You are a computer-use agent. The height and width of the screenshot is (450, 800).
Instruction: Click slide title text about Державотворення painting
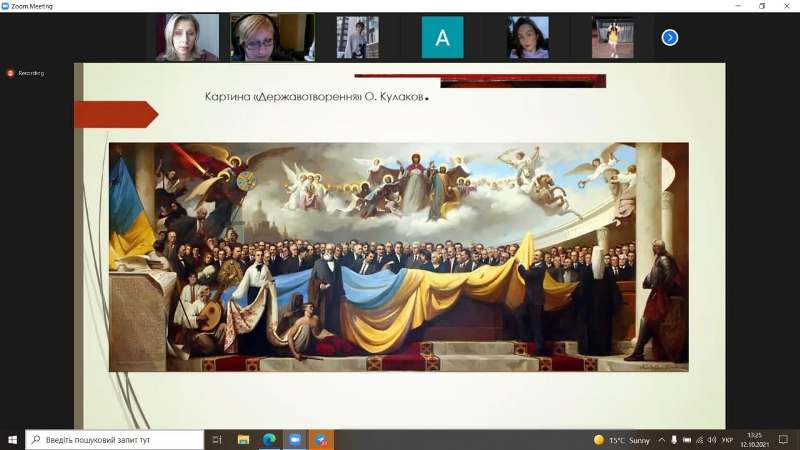(x=316, y=97)
